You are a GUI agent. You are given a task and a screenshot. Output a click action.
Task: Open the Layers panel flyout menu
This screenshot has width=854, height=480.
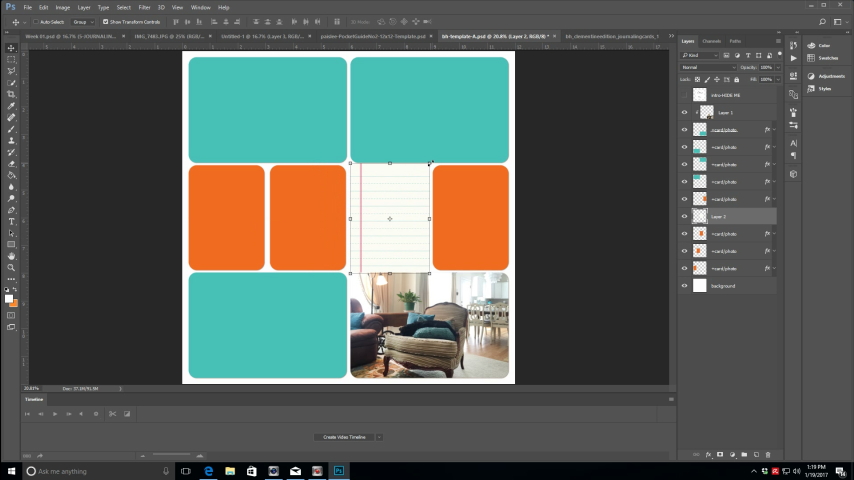coord(778,41)
